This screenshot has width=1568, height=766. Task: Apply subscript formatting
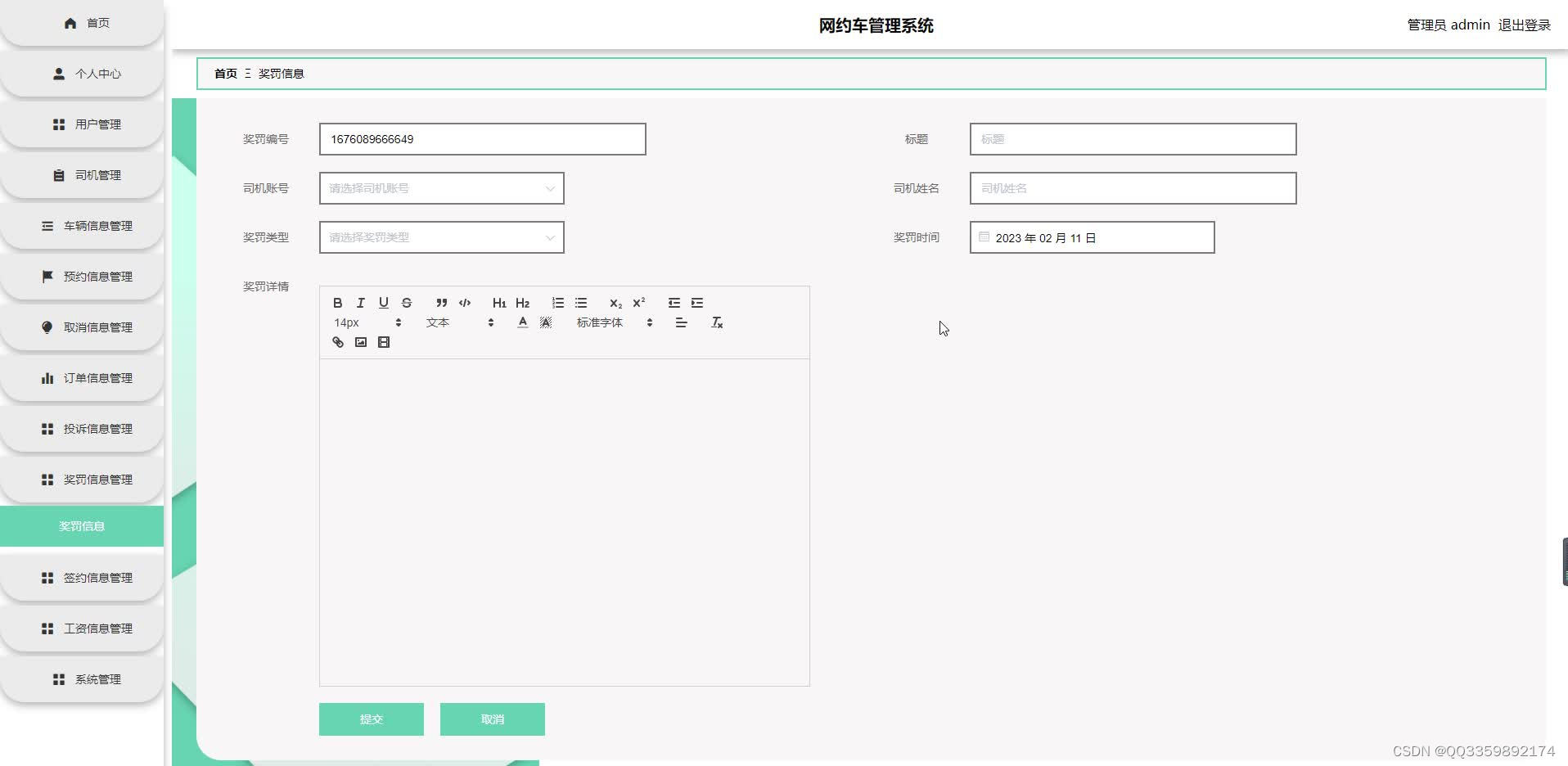click(x=616, y=303)
